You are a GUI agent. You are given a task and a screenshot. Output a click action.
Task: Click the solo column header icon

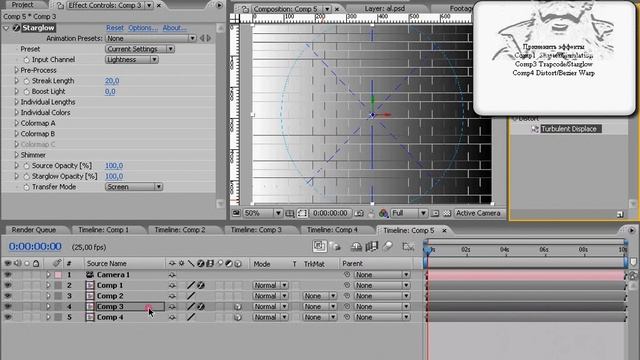(x=27, y=264)
